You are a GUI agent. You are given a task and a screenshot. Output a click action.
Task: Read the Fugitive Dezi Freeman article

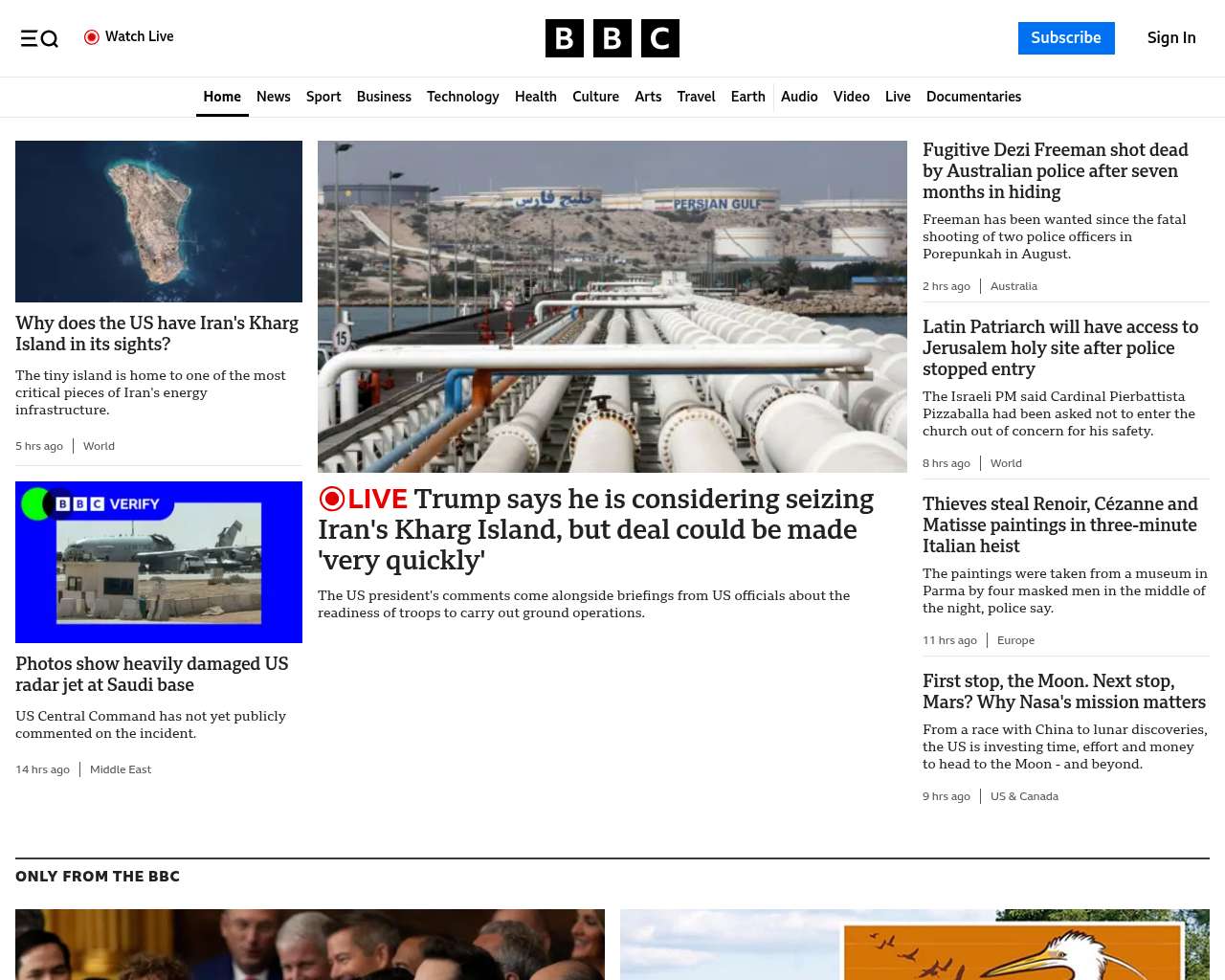click(1055, 170)
